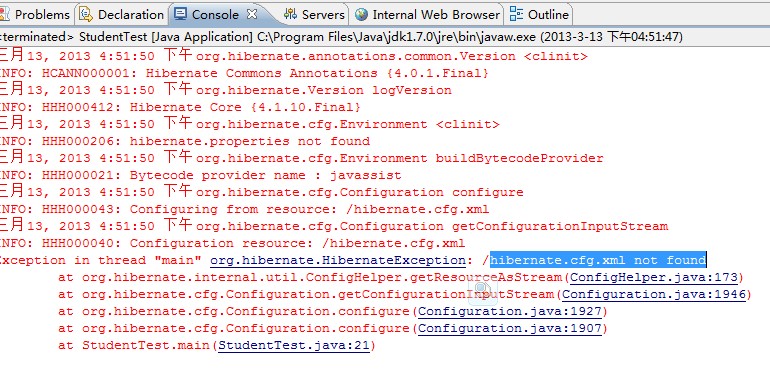Click the Declaration tab's document icon
The image size is (770, 372).
click(86, 14)
